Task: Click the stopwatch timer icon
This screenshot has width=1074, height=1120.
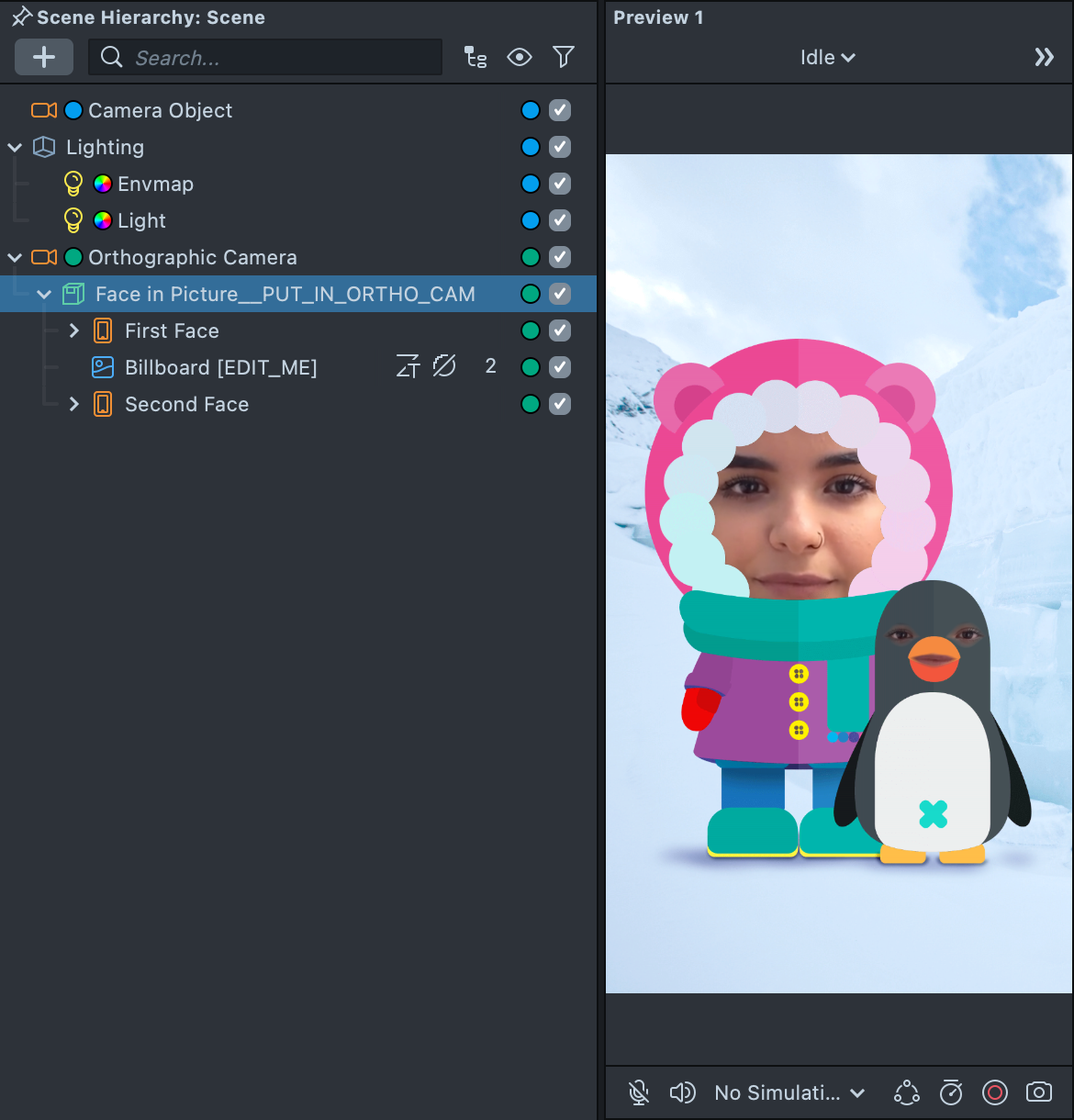Action: (x=951, y=1092)
